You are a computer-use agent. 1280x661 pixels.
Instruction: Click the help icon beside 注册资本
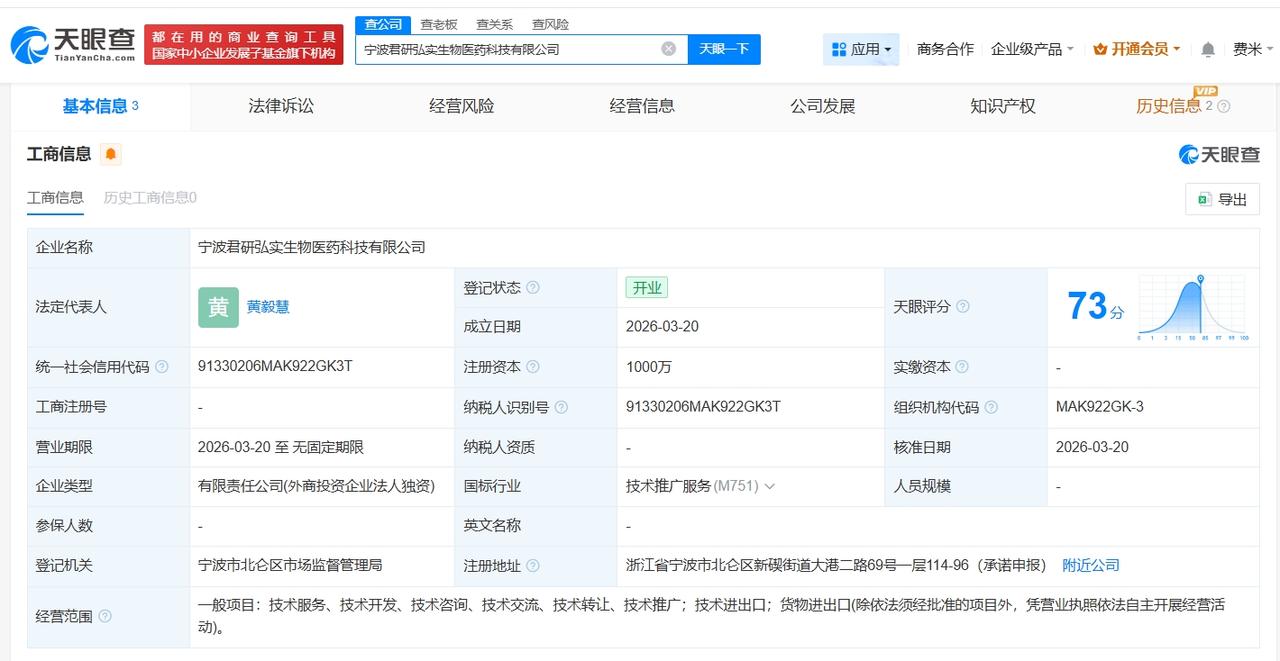(x=535, y=367)
